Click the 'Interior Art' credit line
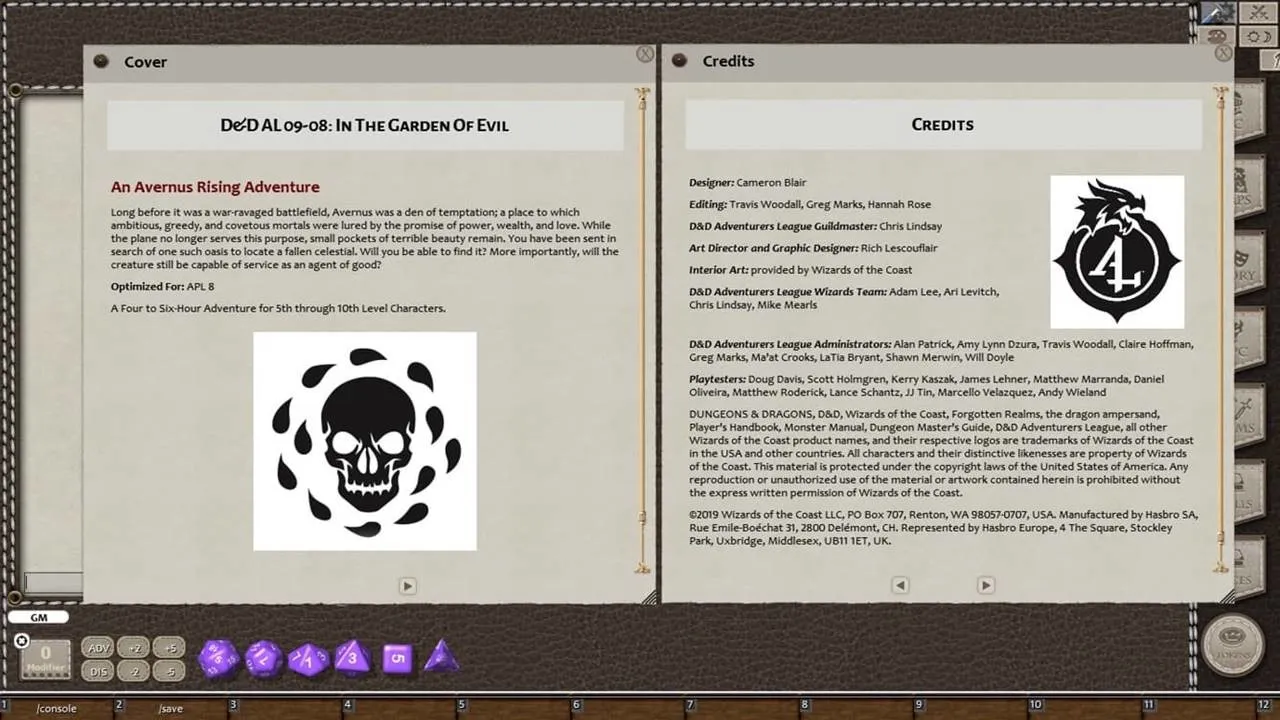Viewport: 1280px width, 720px height. pyautogui.click(x=800, y=270)
